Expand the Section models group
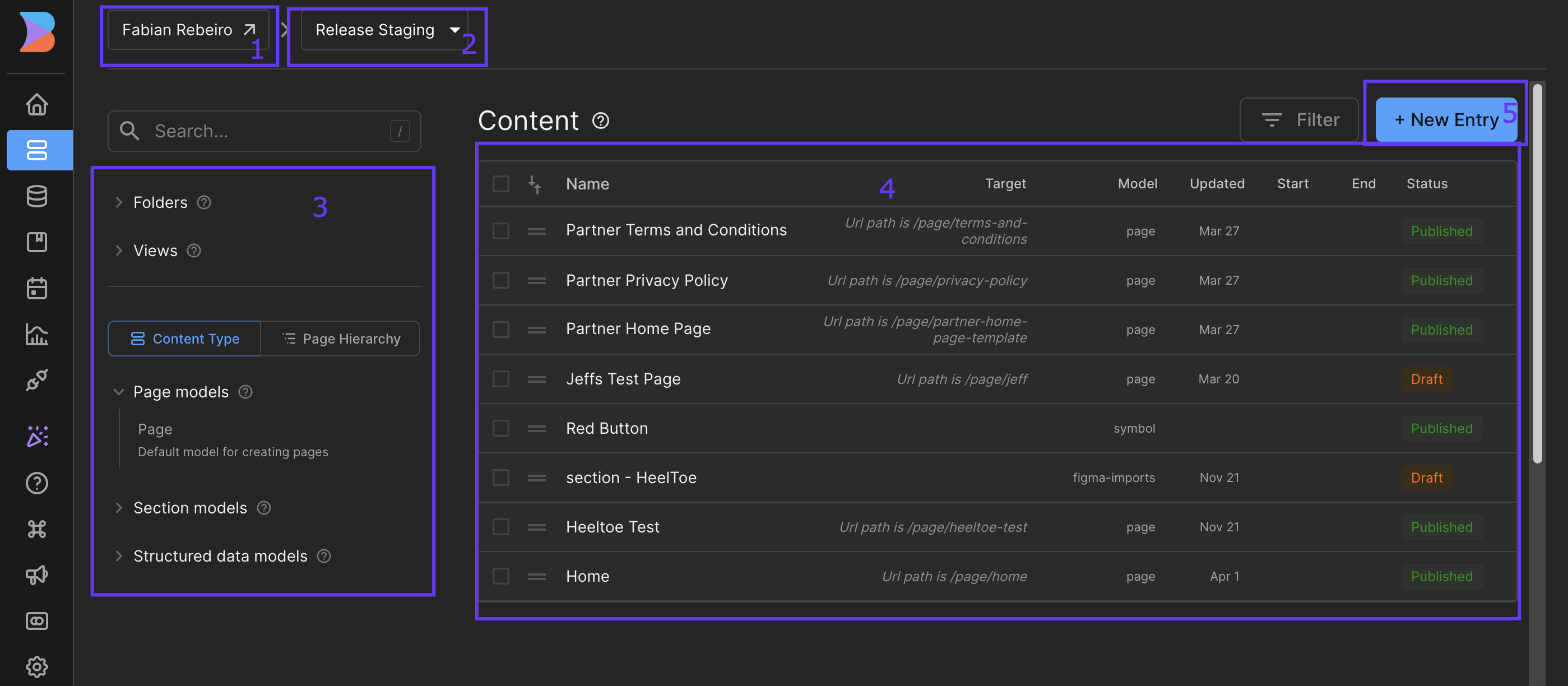The height and width of the screenshot is (686, 1568). coord(119,508)
